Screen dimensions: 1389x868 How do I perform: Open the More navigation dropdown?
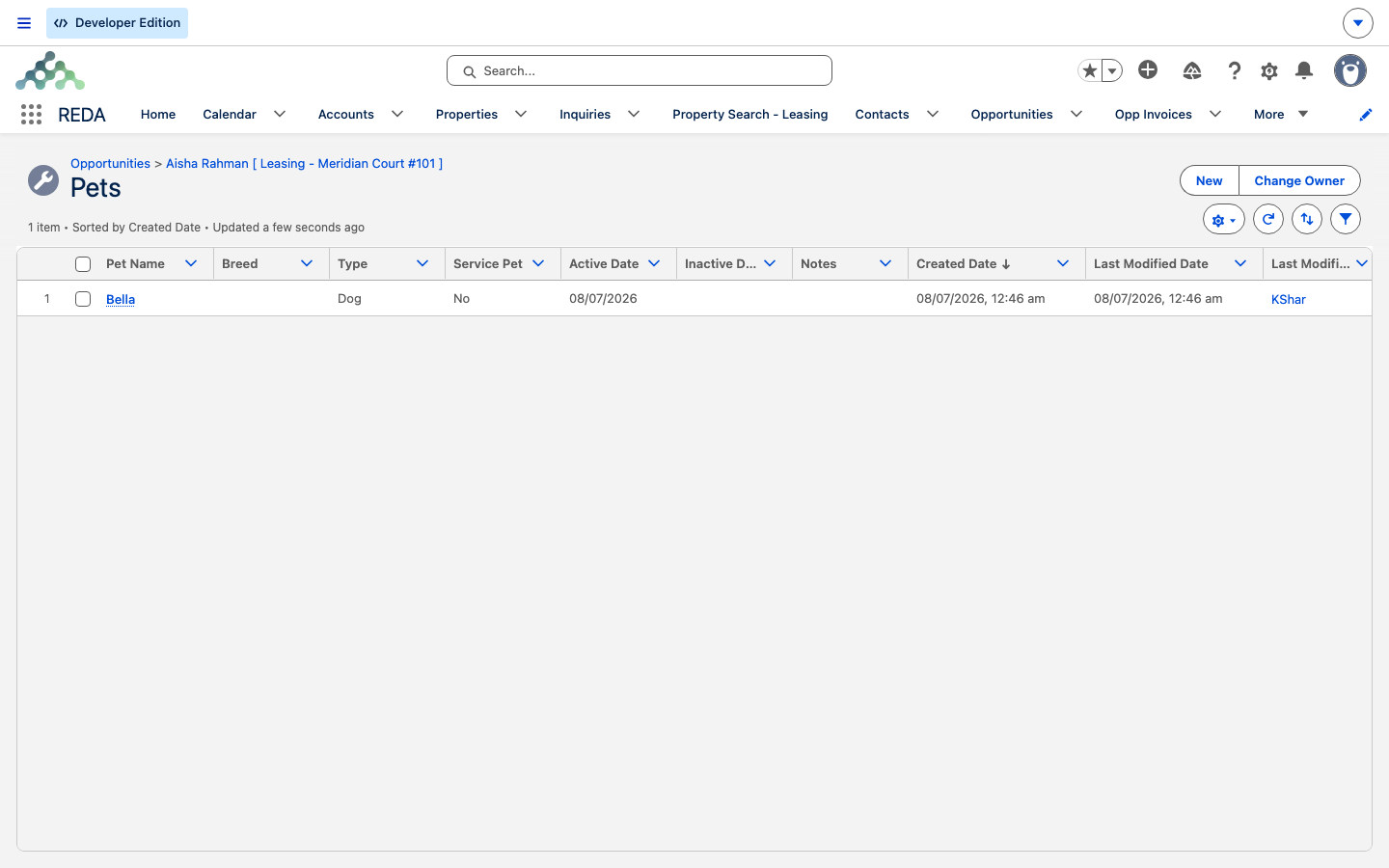[x=1281, y=114]
